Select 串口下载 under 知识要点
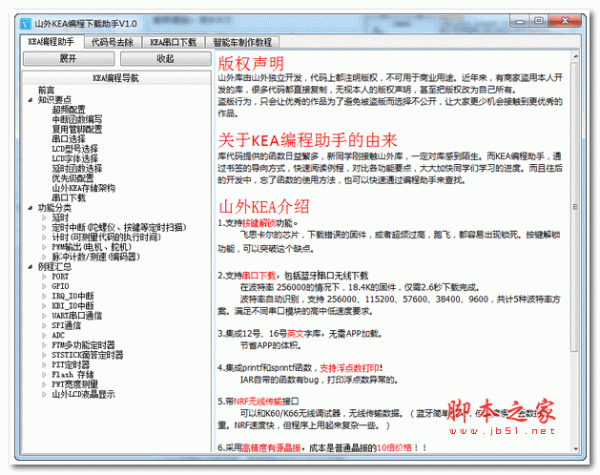 [x=69, y=198]
